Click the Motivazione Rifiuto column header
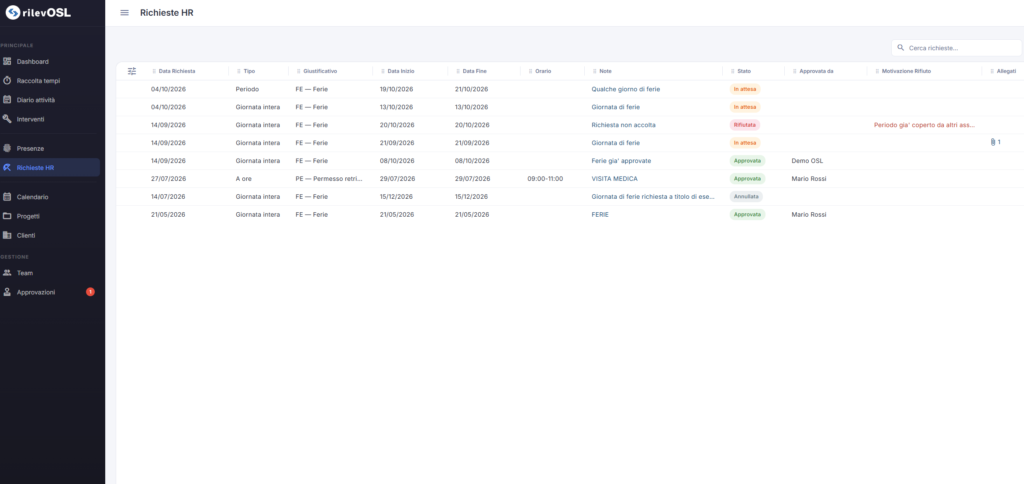1024x484 pixels. point(906,71)
